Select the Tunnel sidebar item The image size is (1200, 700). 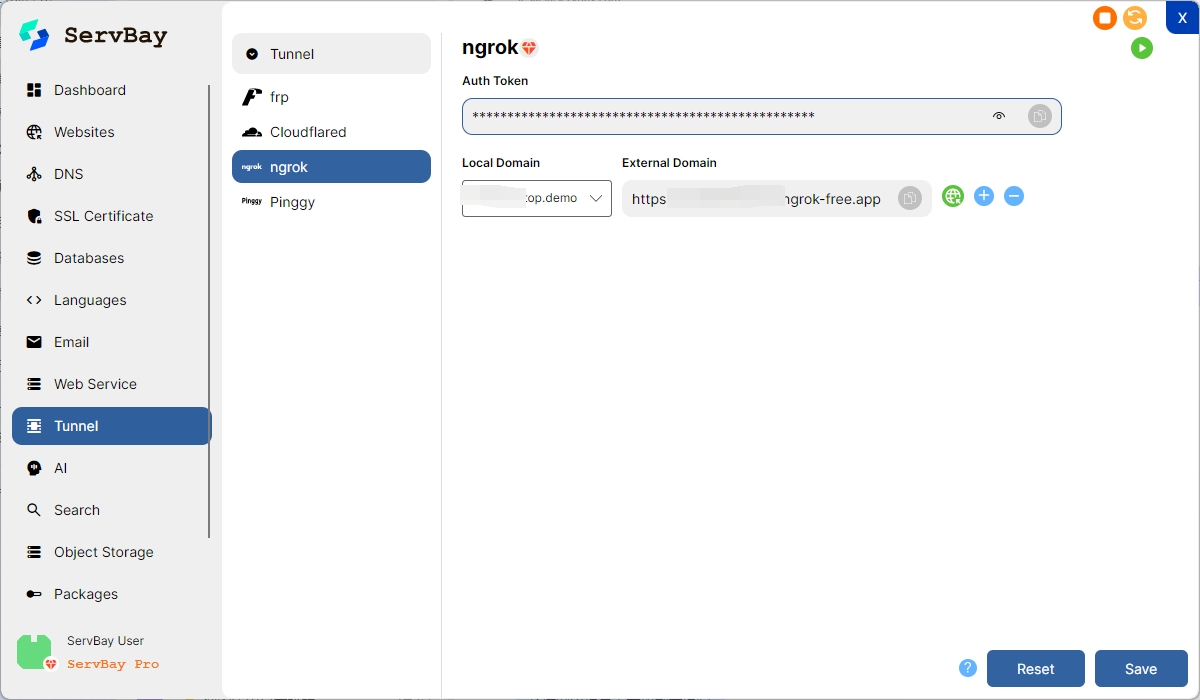111,426
